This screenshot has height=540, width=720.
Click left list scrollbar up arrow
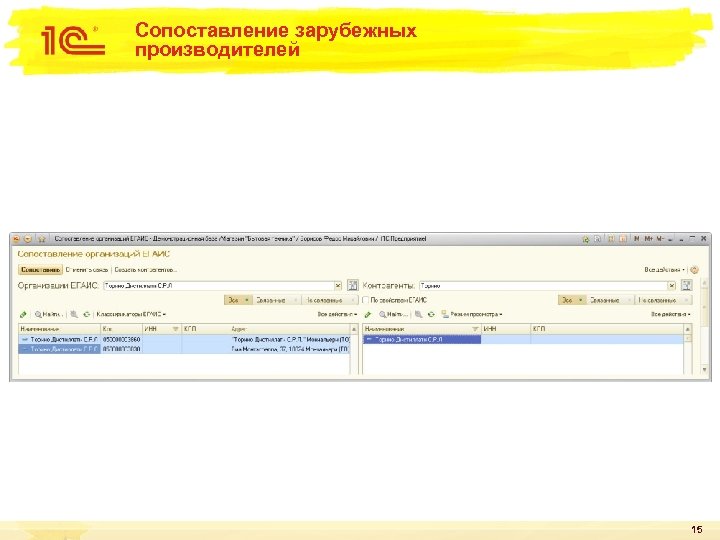(x=354, y=329)
